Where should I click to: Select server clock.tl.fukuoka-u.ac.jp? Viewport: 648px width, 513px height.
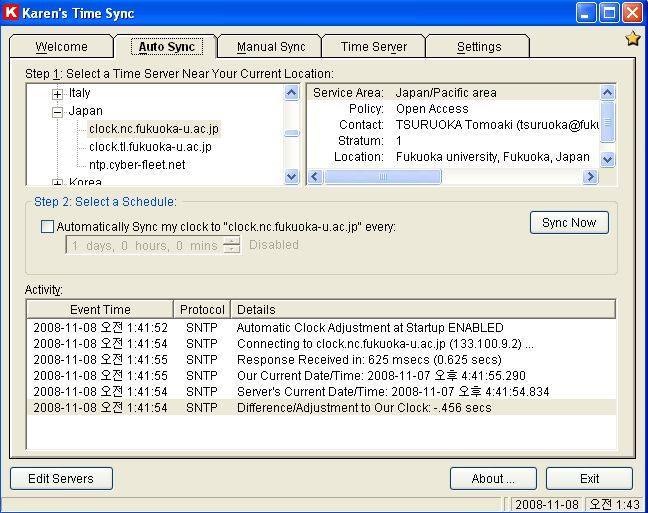pos(150,147)
